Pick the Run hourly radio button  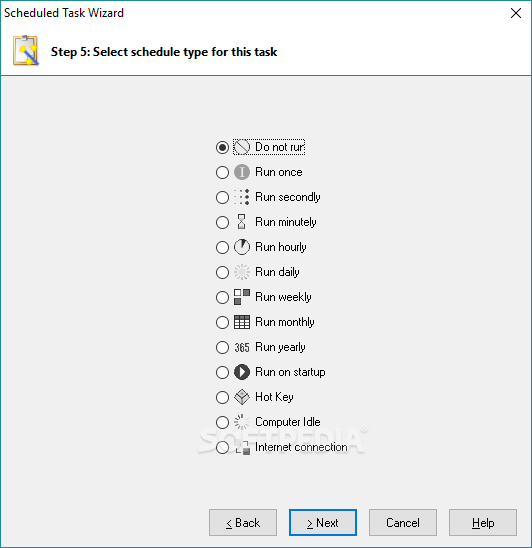(x=222, y=247)
